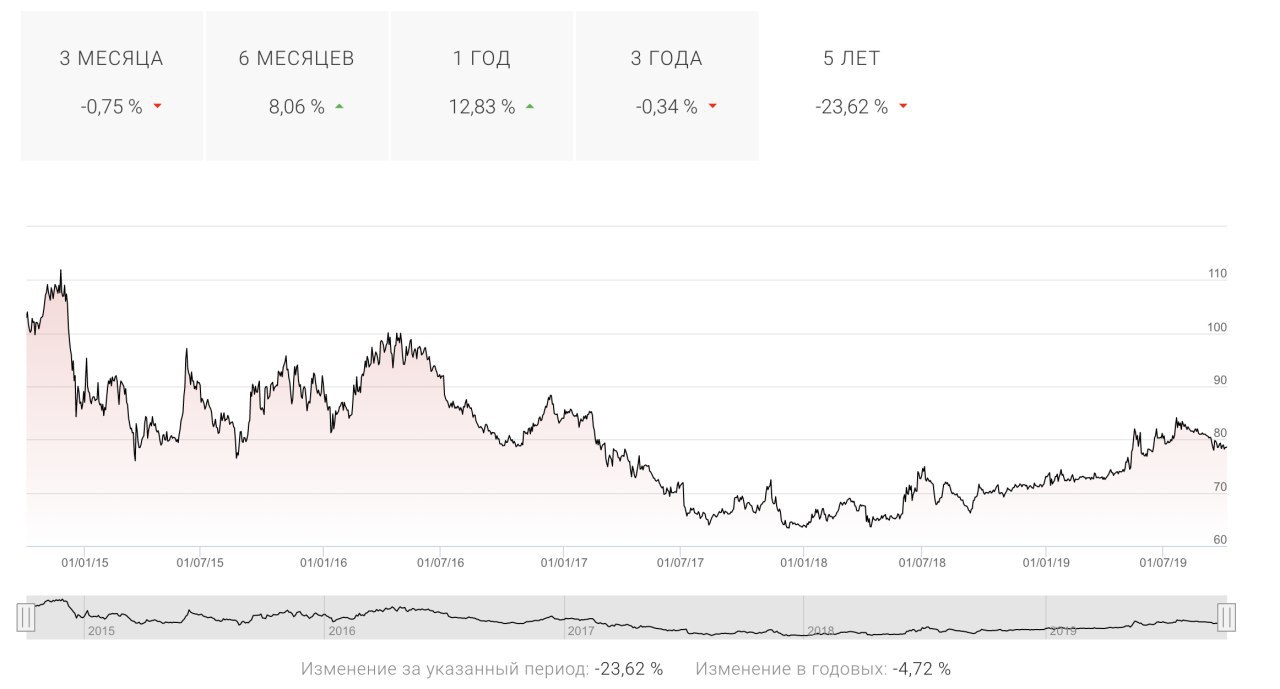
Task: Click the 01/07/16 axis date label
Action: (x=440, y=562)
